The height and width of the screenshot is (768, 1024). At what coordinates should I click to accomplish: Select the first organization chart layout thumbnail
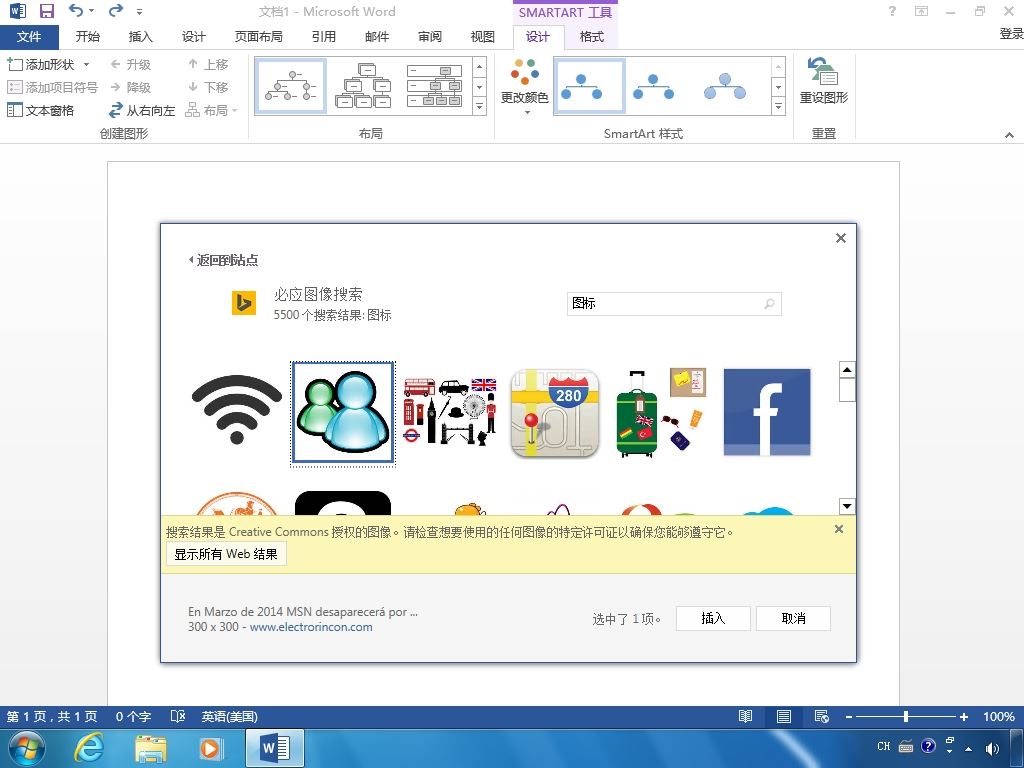(x=291, y=86)
